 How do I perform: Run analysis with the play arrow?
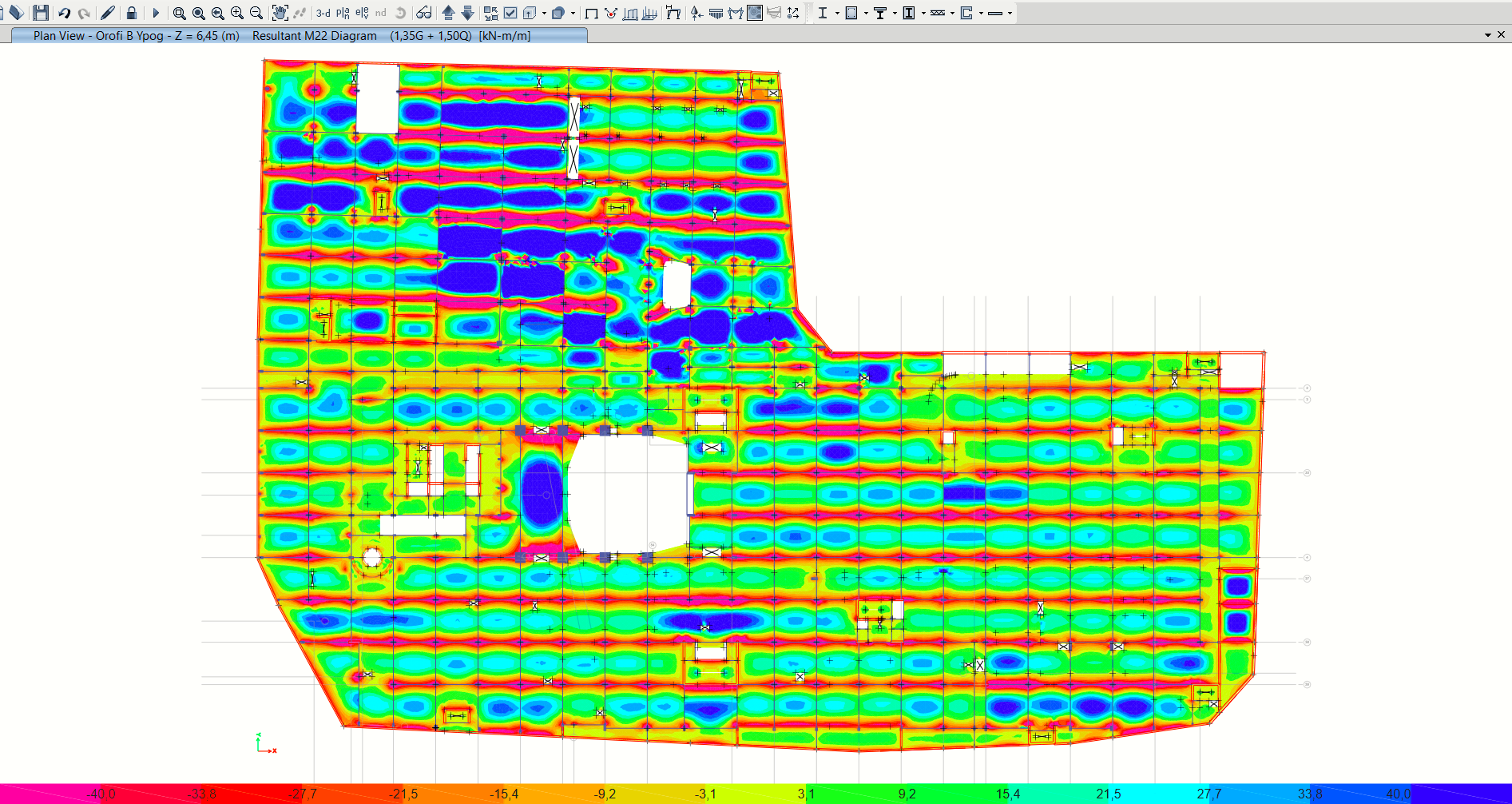coord(156,13)
